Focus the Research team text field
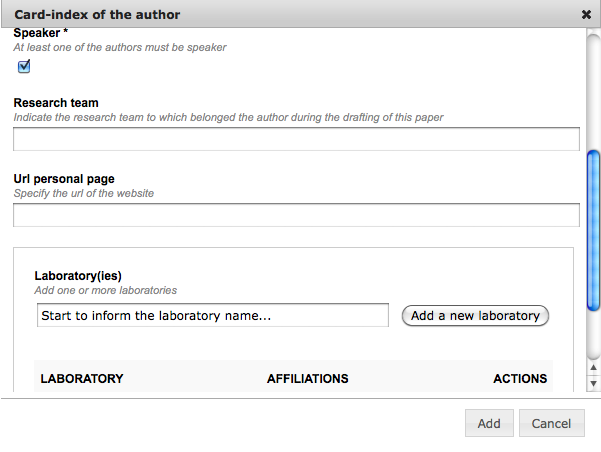Viewport: 601px width, 452px height. pyautogui.click(x=296, y=139)
